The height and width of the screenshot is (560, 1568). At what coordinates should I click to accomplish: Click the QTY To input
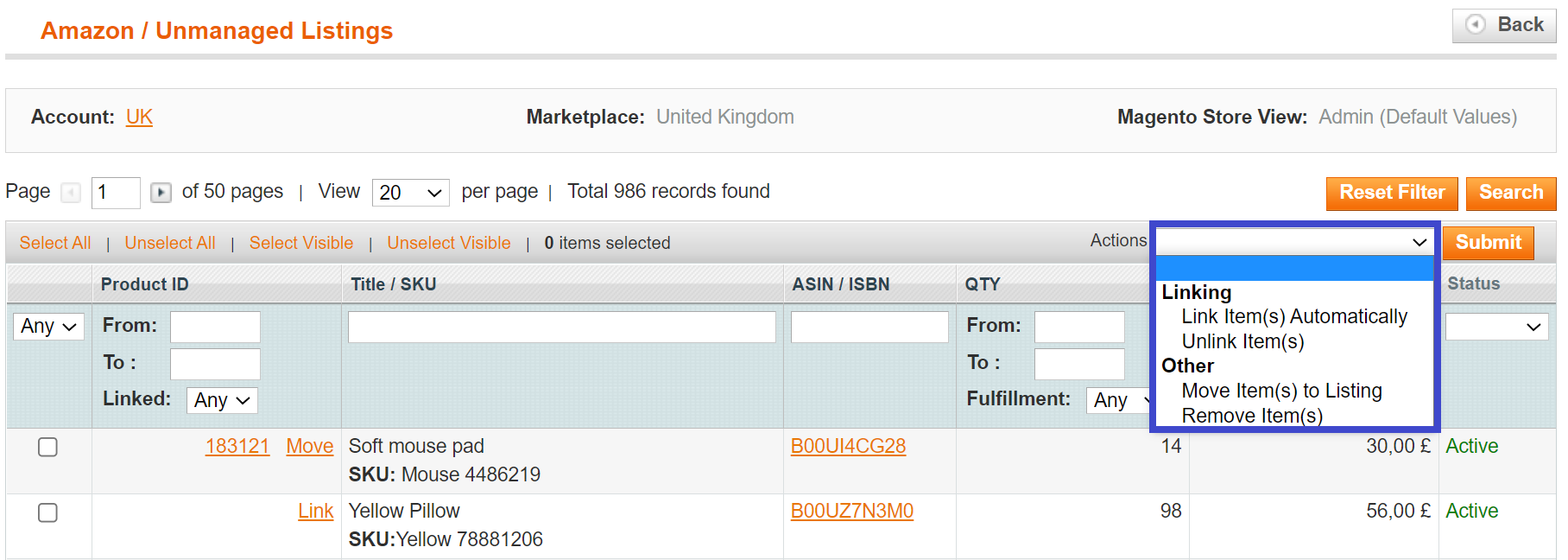pyautogui.click(x=1079, y=364)
